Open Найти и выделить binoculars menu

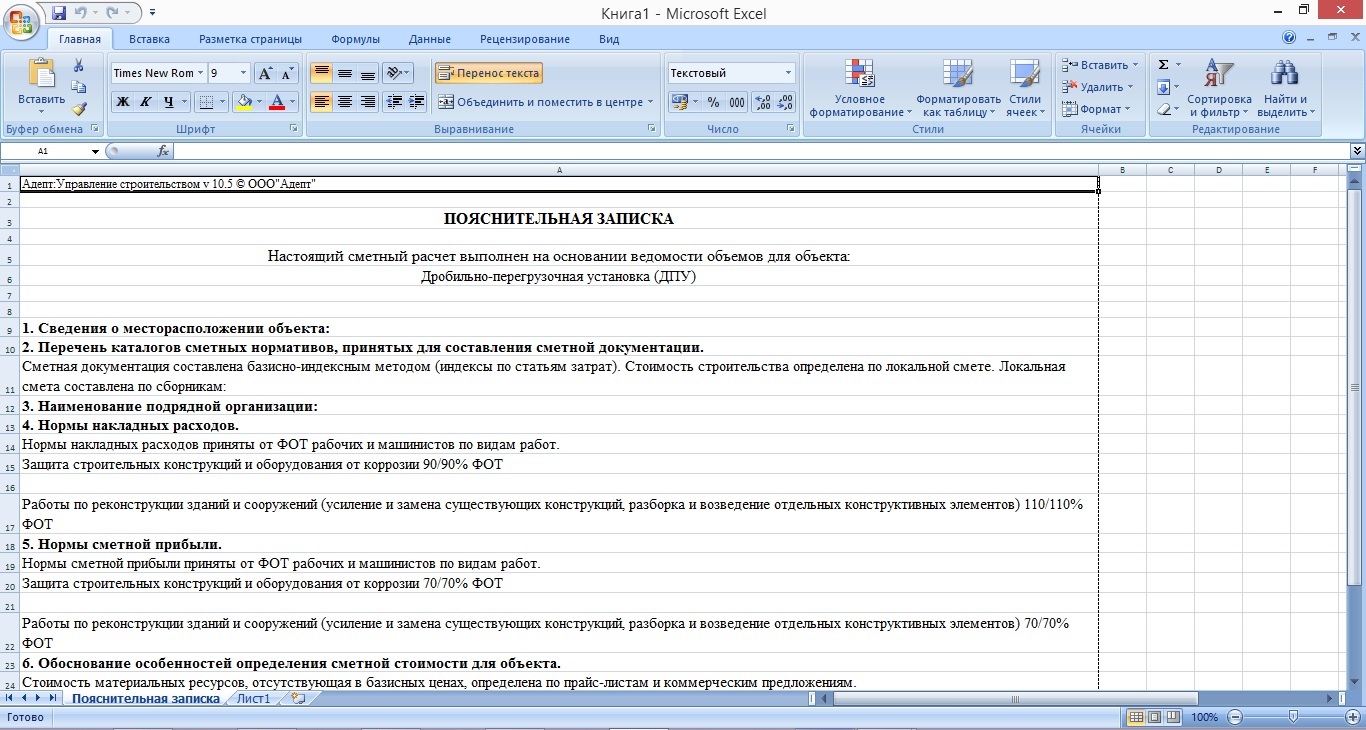pyautogui.click(x=1284, y=88)
